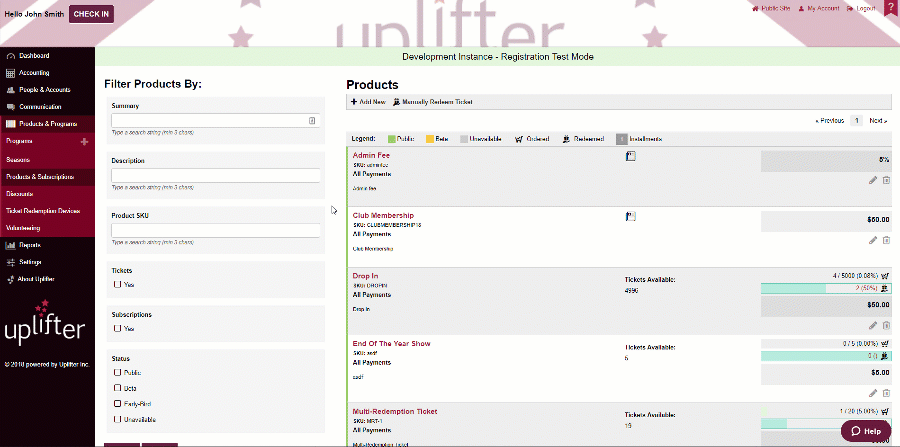This screenshot has width=900, height=447.
Task: Open the Dashboard sidebar item
Action: point(34,56)
